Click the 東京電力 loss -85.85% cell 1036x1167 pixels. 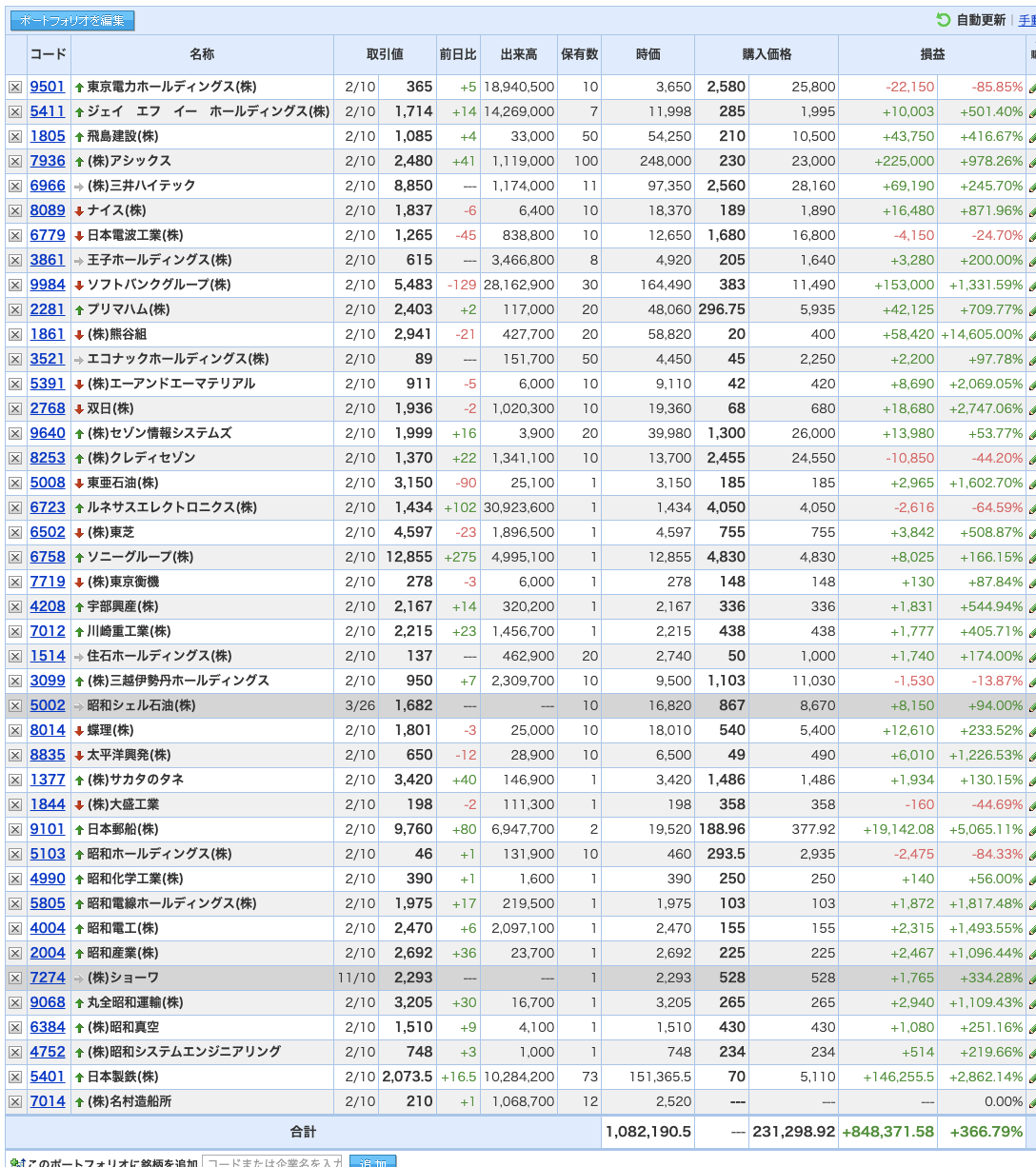click(982, 87)
